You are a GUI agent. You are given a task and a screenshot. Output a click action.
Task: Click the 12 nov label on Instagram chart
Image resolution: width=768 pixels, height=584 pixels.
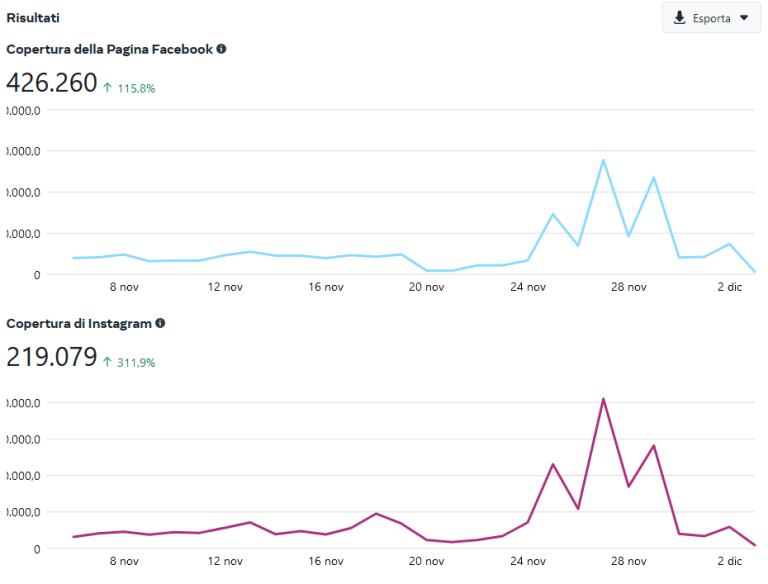tap(225, 561)
